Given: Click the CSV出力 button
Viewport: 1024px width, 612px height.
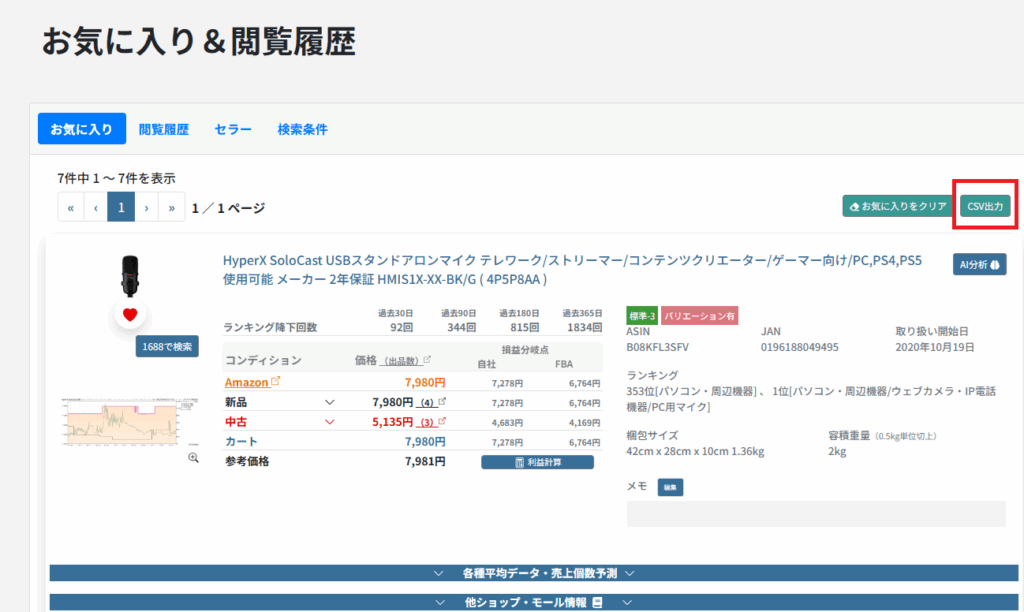Looking at the screenshot, I should click(x=985, y=206).
